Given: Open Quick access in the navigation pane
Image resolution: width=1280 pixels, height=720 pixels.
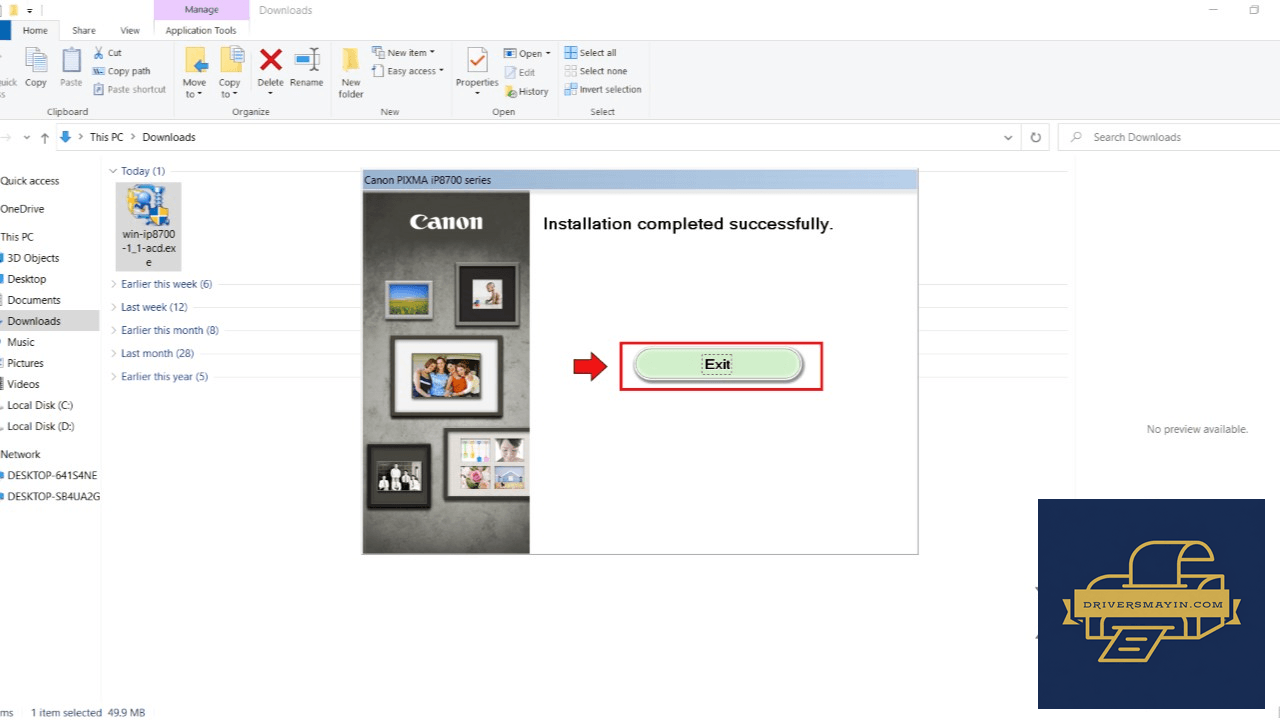Looking at the screenshot, I should pos(30,181).
